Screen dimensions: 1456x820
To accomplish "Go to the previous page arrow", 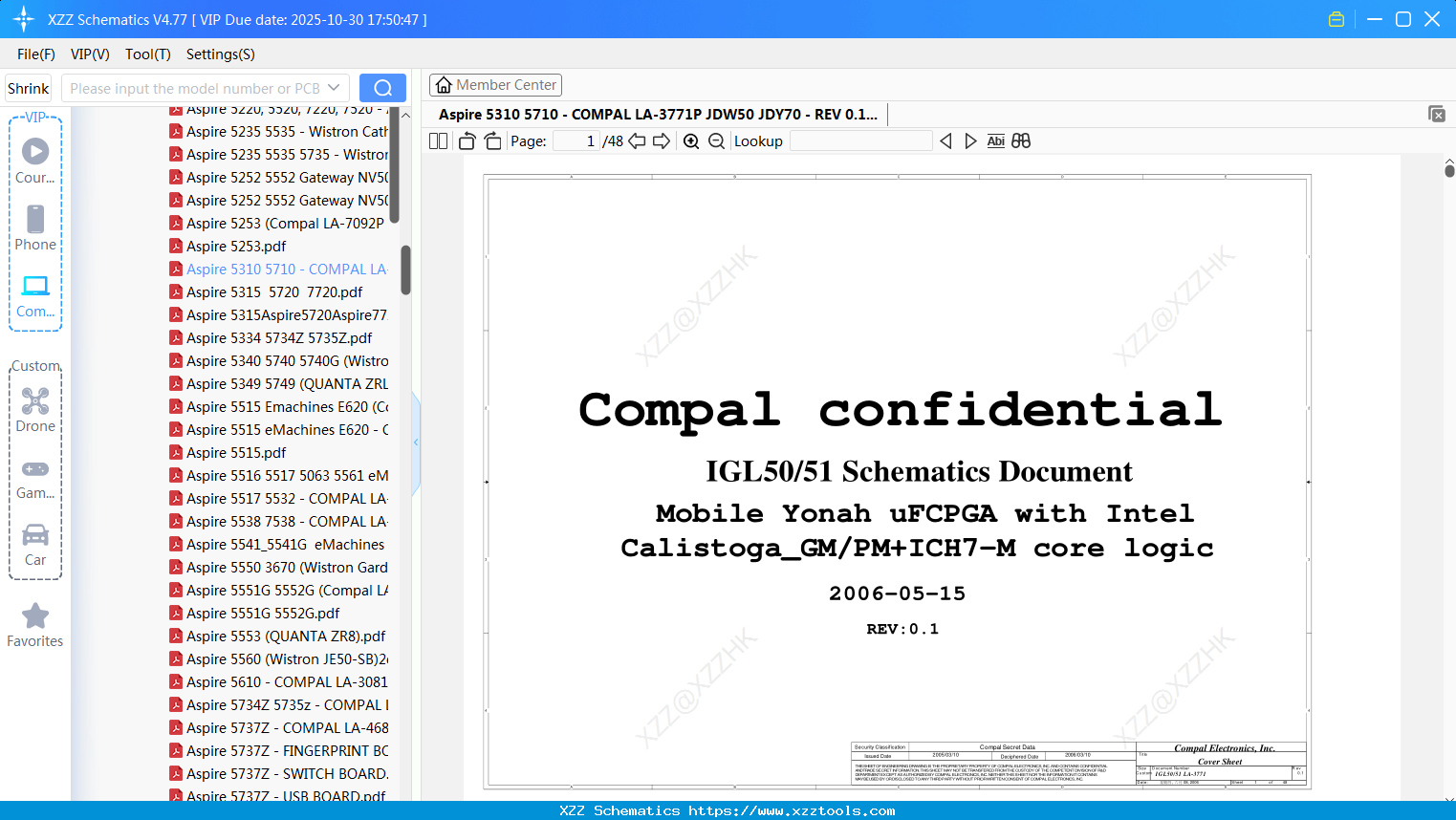I will click(x=637, y=141).
